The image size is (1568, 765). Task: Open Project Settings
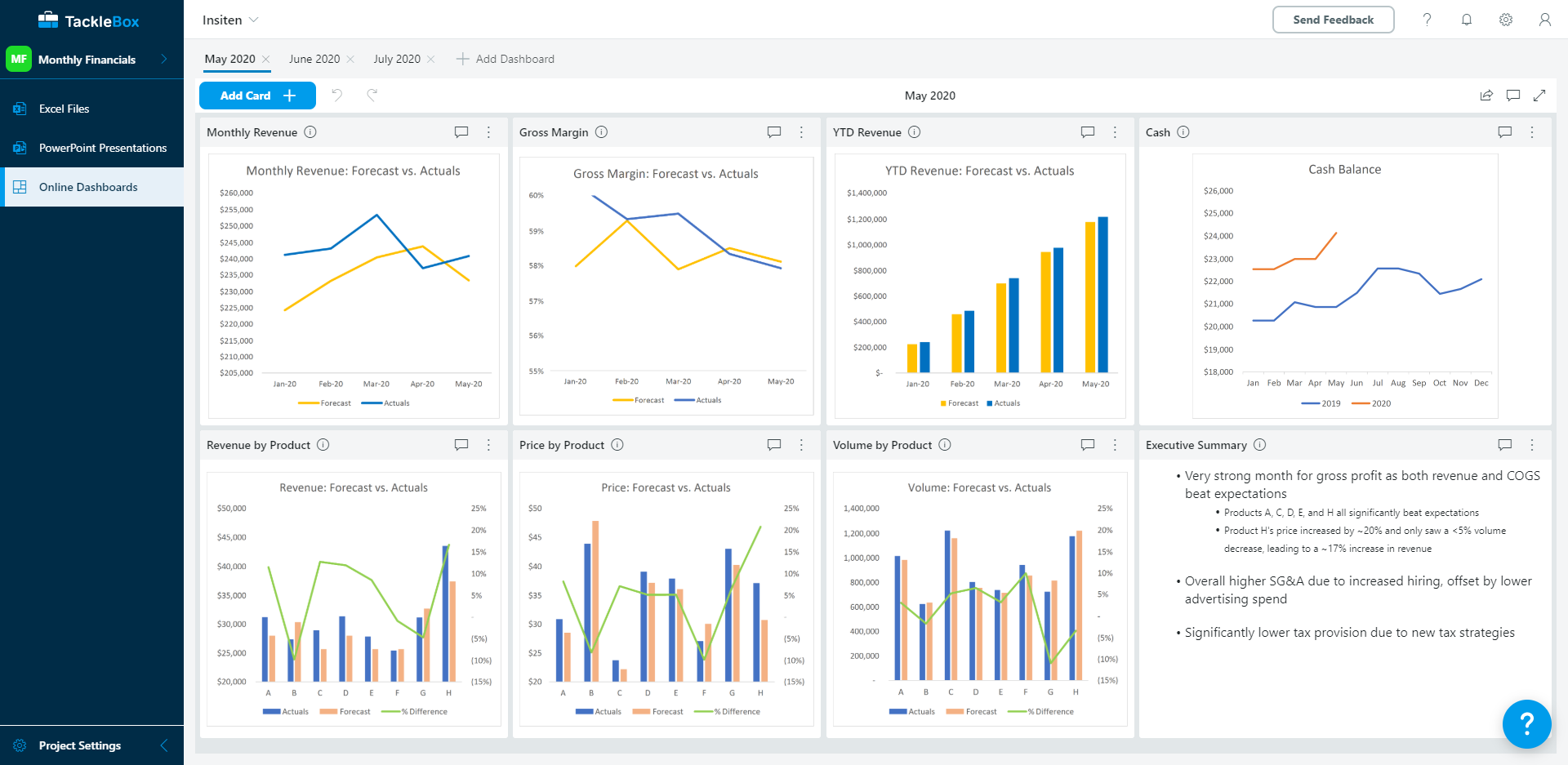(79, 745)
